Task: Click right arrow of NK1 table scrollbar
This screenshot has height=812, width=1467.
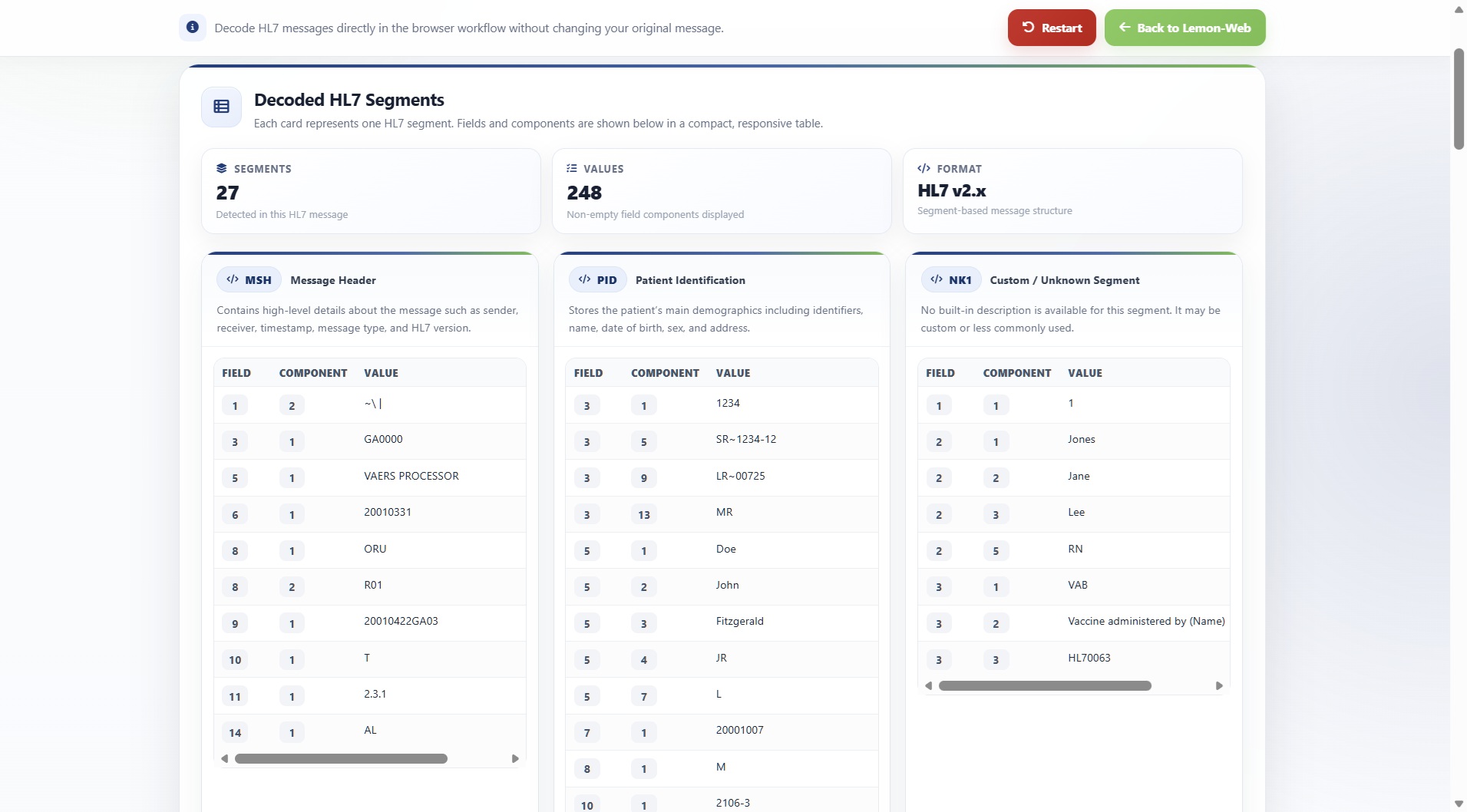Action: (1219, 686)
